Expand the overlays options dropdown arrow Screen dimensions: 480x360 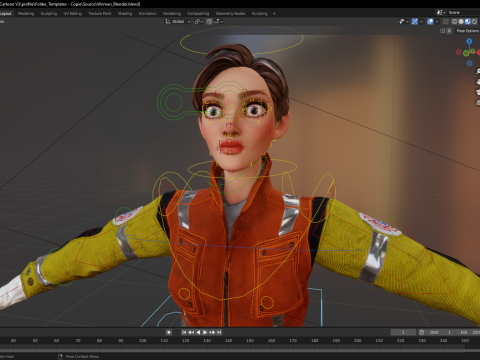click(436, 21)
